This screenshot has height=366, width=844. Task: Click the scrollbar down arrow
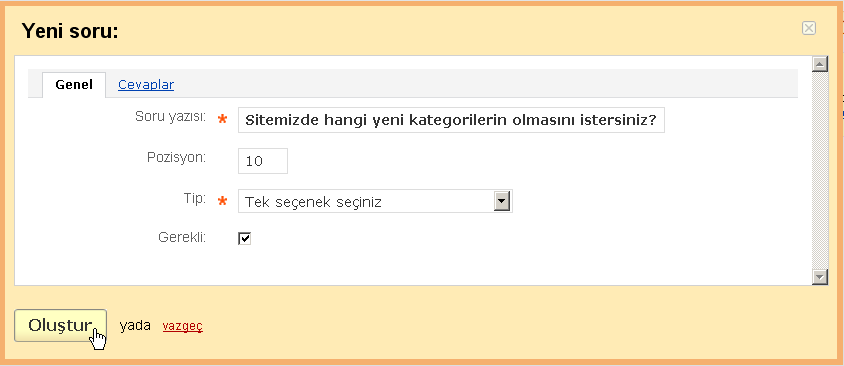(820, 277)
